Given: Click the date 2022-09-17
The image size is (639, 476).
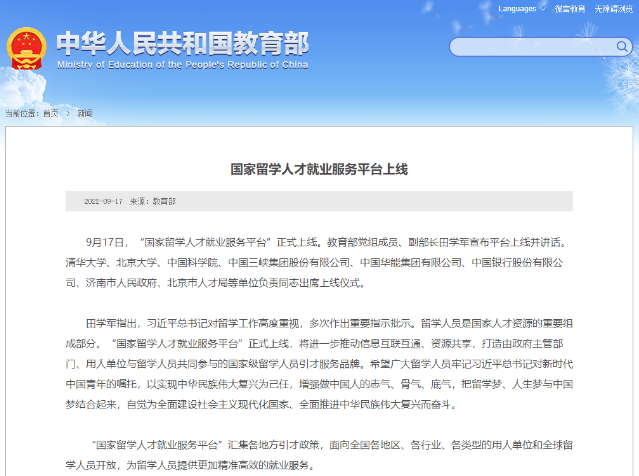Looking at the screenshot, I should pos(103,201).
